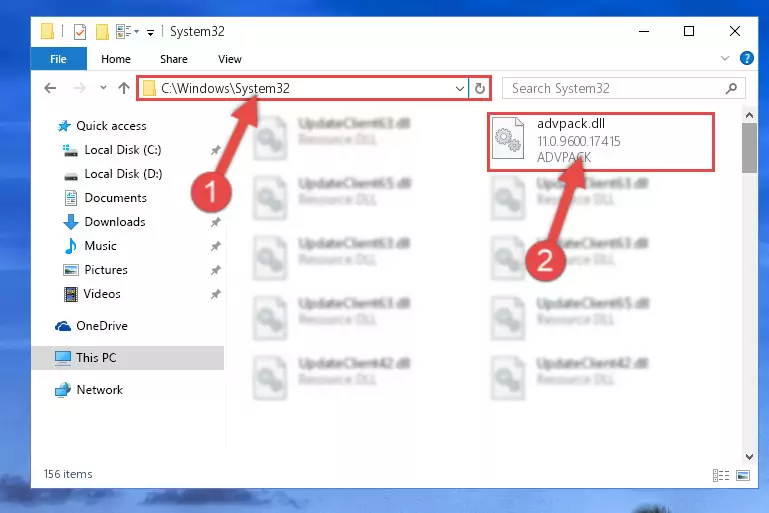The width and height of the screenshot is (769, 513).
Task: Click the New folder quick access icon
Action: [x=102, y=32]
